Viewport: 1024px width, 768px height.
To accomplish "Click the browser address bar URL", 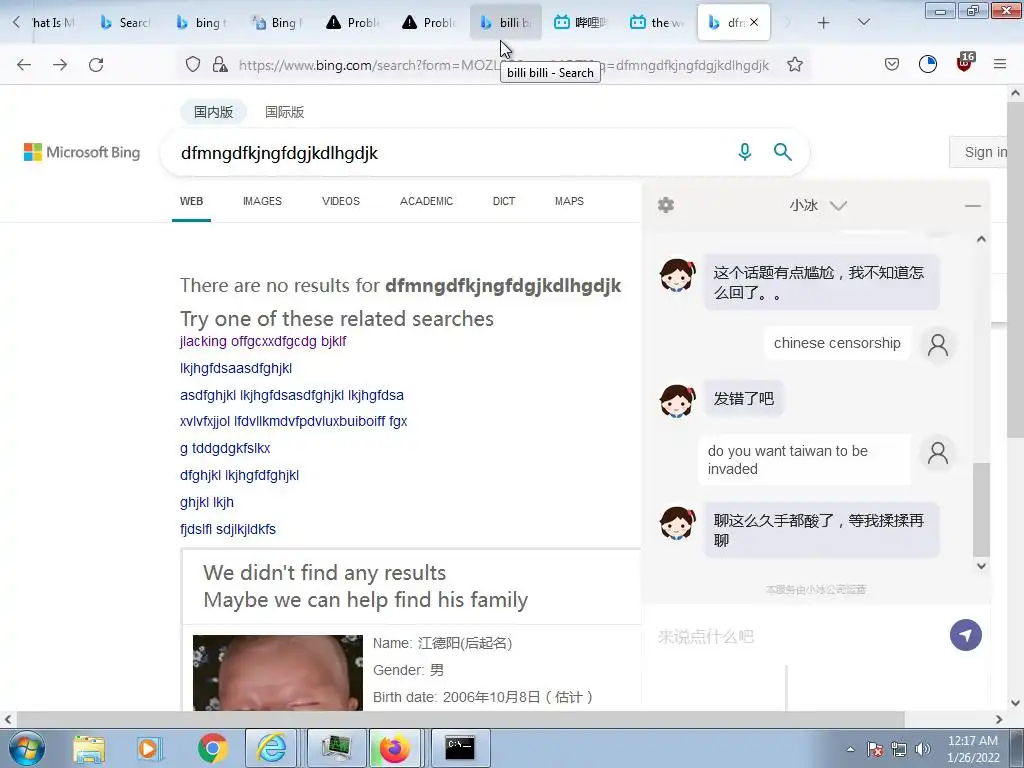I will tap(504, 65).
